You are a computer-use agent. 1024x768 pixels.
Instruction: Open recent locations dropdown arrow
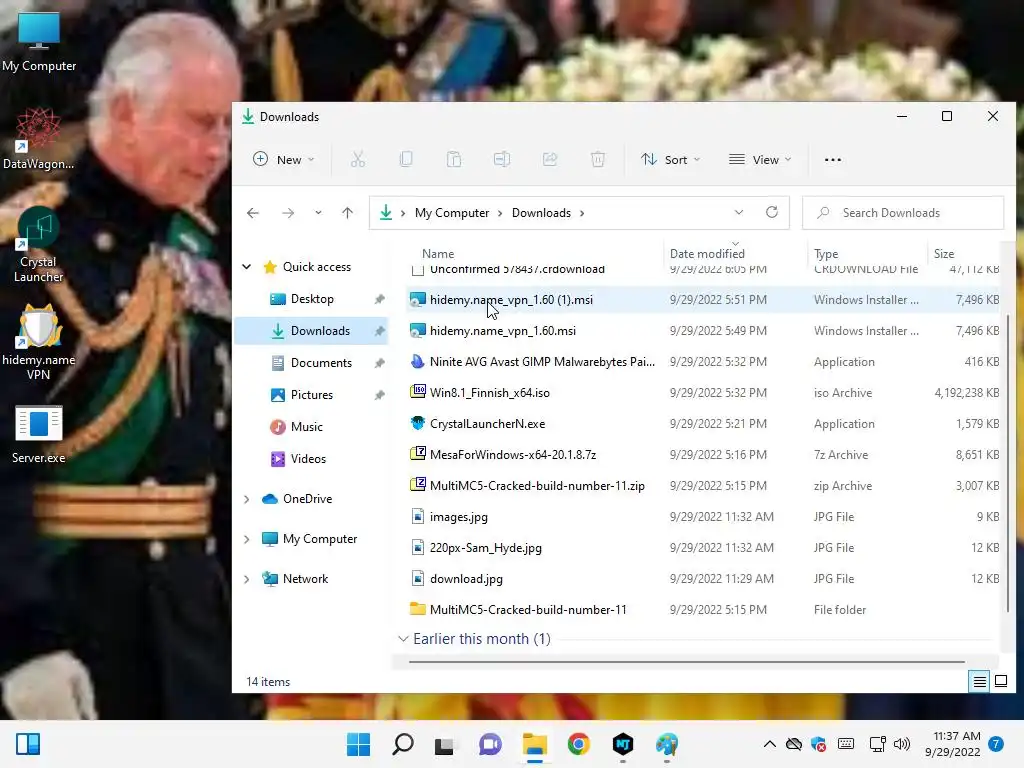click(x=318, y=213)
